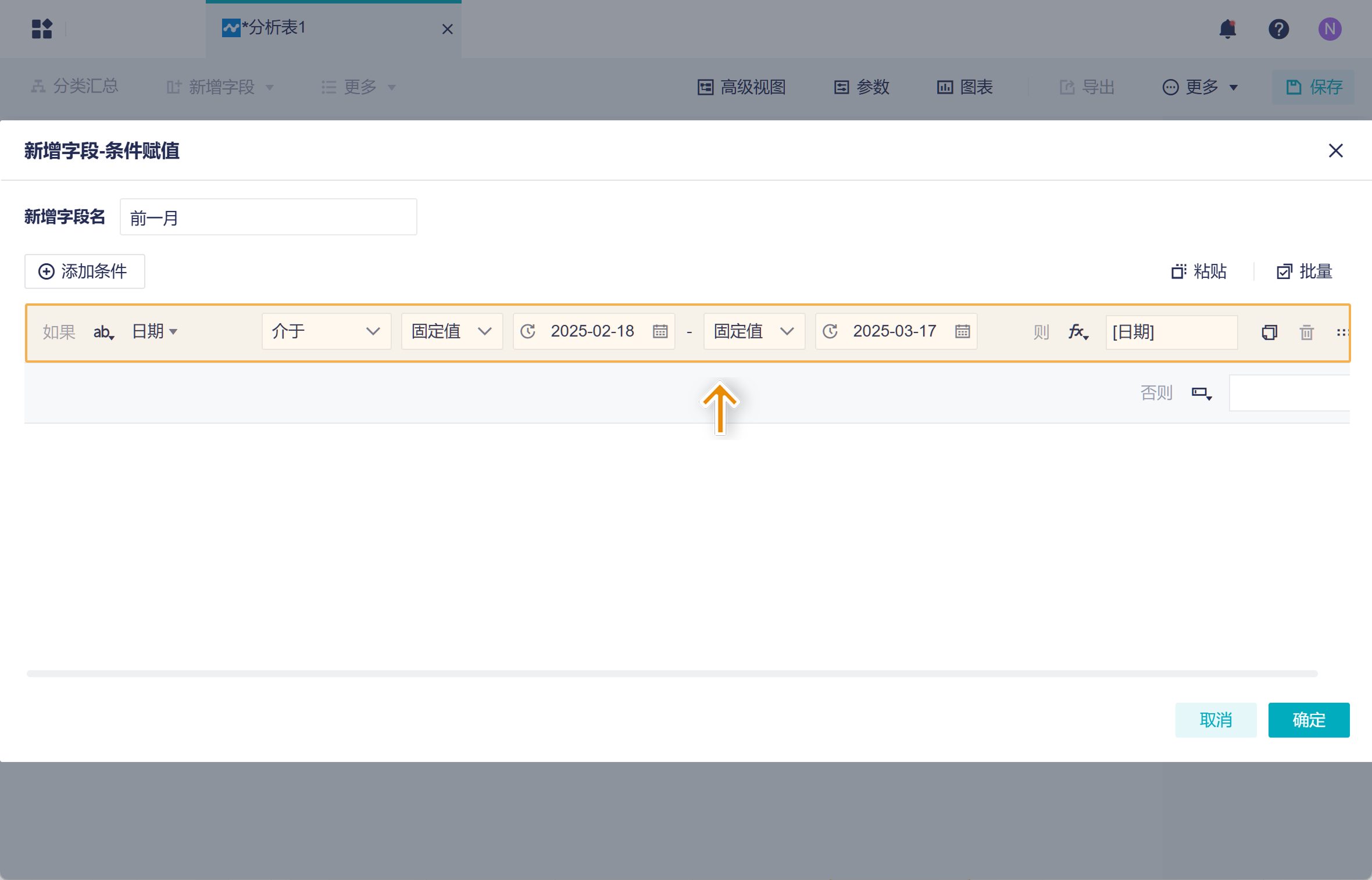1372x880 pixels.
Task: Open end date calendar picker icon
Action: point(962,331)
